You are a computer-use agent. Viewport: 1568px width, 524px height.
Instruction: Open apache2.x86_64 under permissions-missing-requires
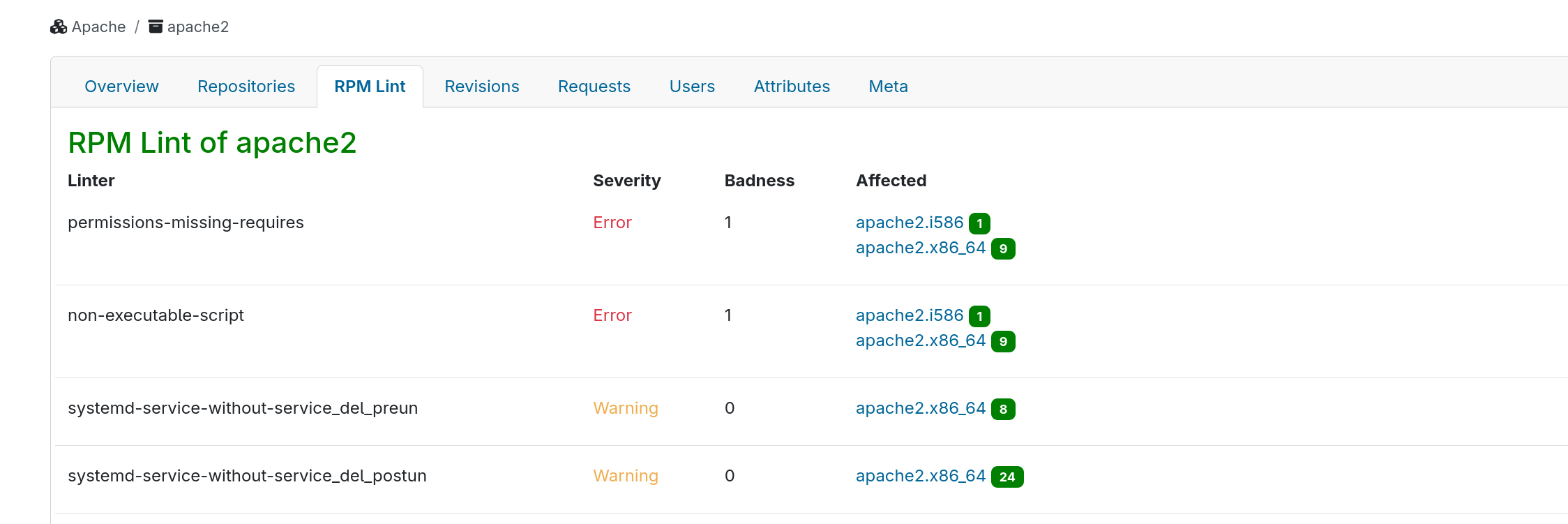tap(921, 248)
